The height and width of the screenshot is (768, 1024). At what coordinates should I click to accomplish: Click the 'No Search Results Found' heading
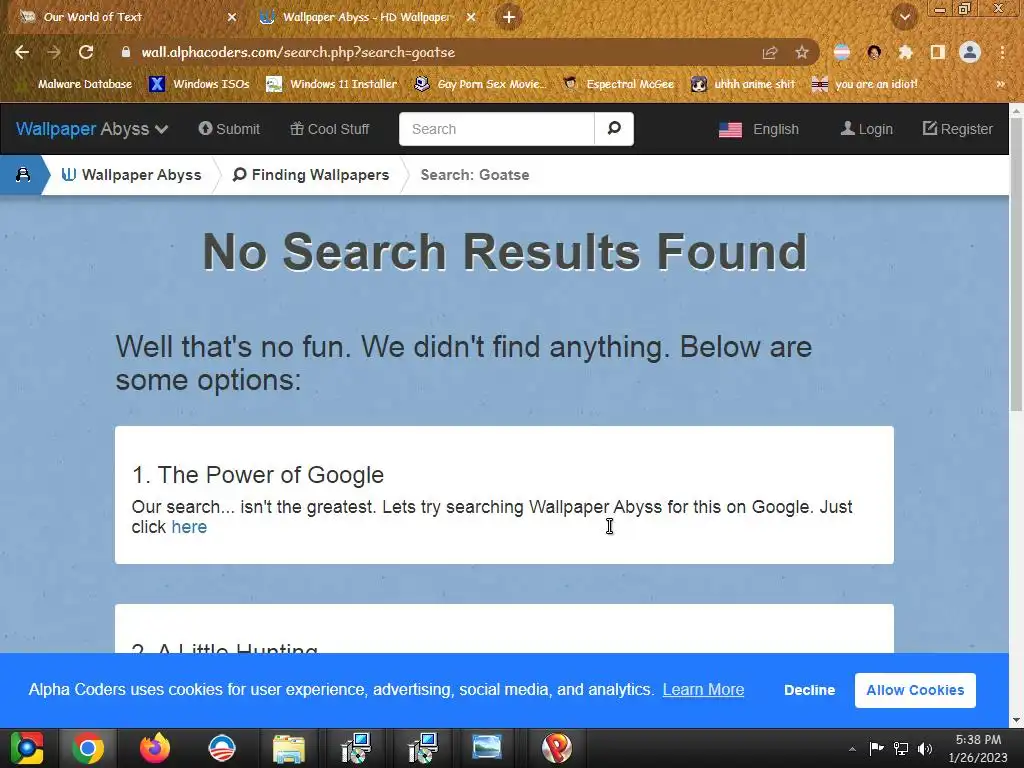505,251
